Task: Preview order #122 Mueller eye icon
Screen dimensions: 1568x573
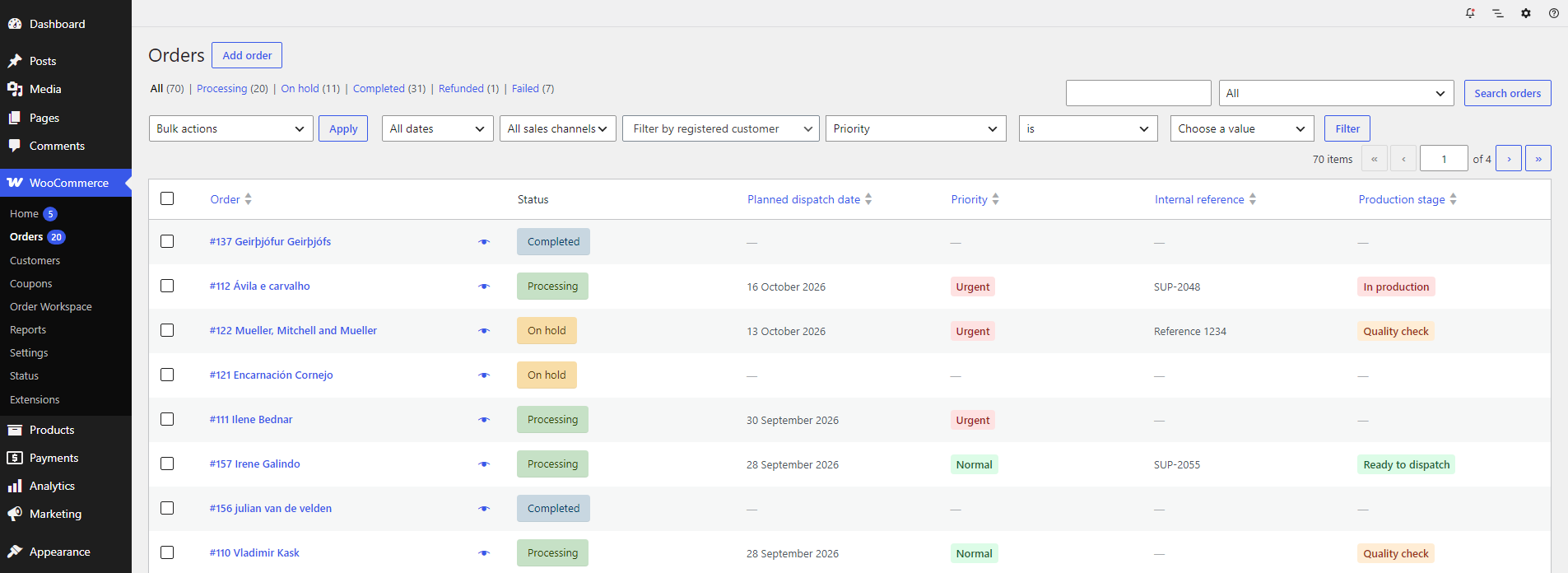Action: 484,331
